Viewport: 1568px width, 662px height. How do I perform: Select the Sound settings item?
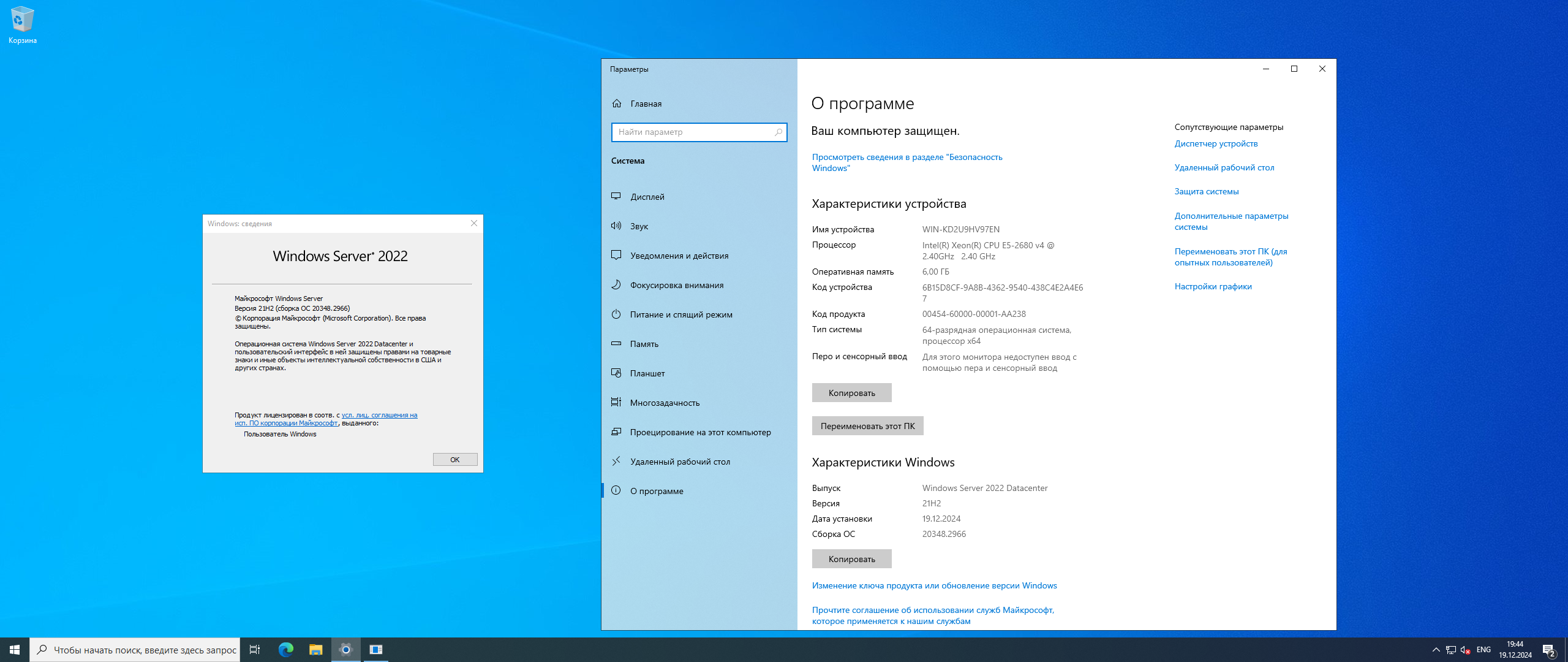[x=639, y=226]
